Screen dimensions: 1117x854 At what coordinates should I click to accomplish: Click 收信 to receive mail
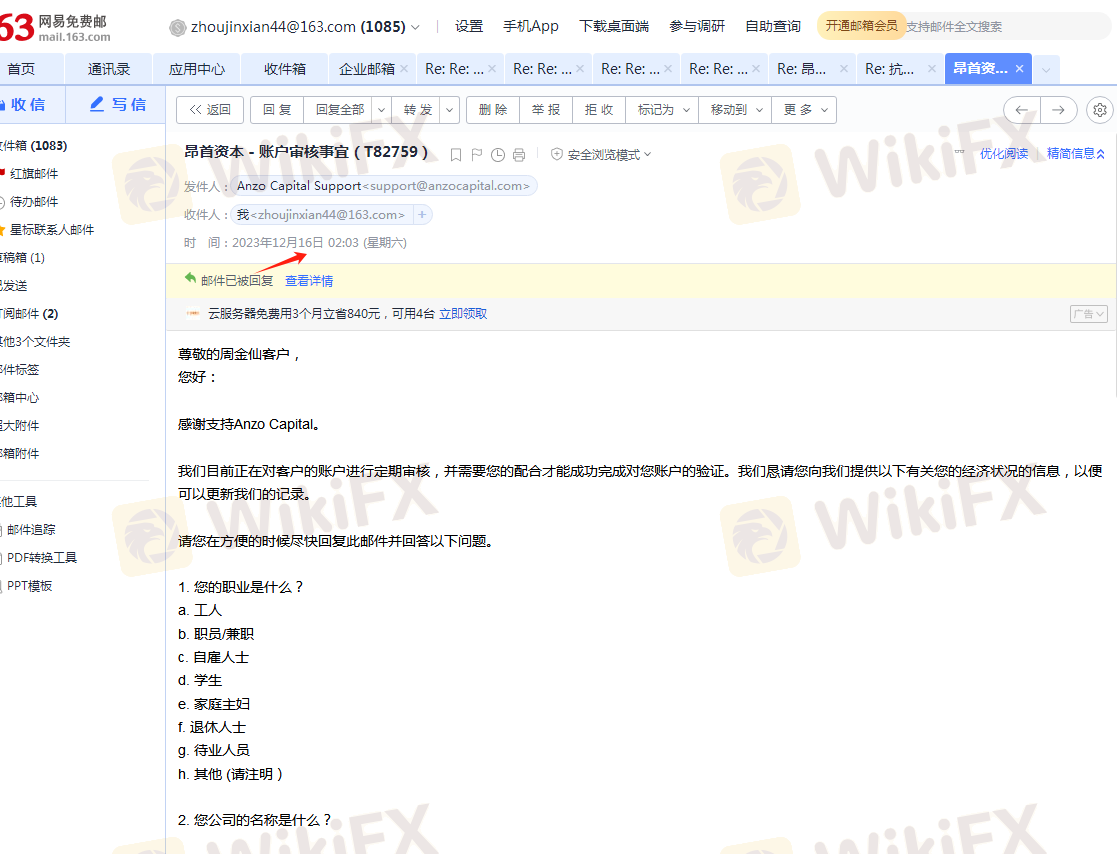(x=26, y=104)
